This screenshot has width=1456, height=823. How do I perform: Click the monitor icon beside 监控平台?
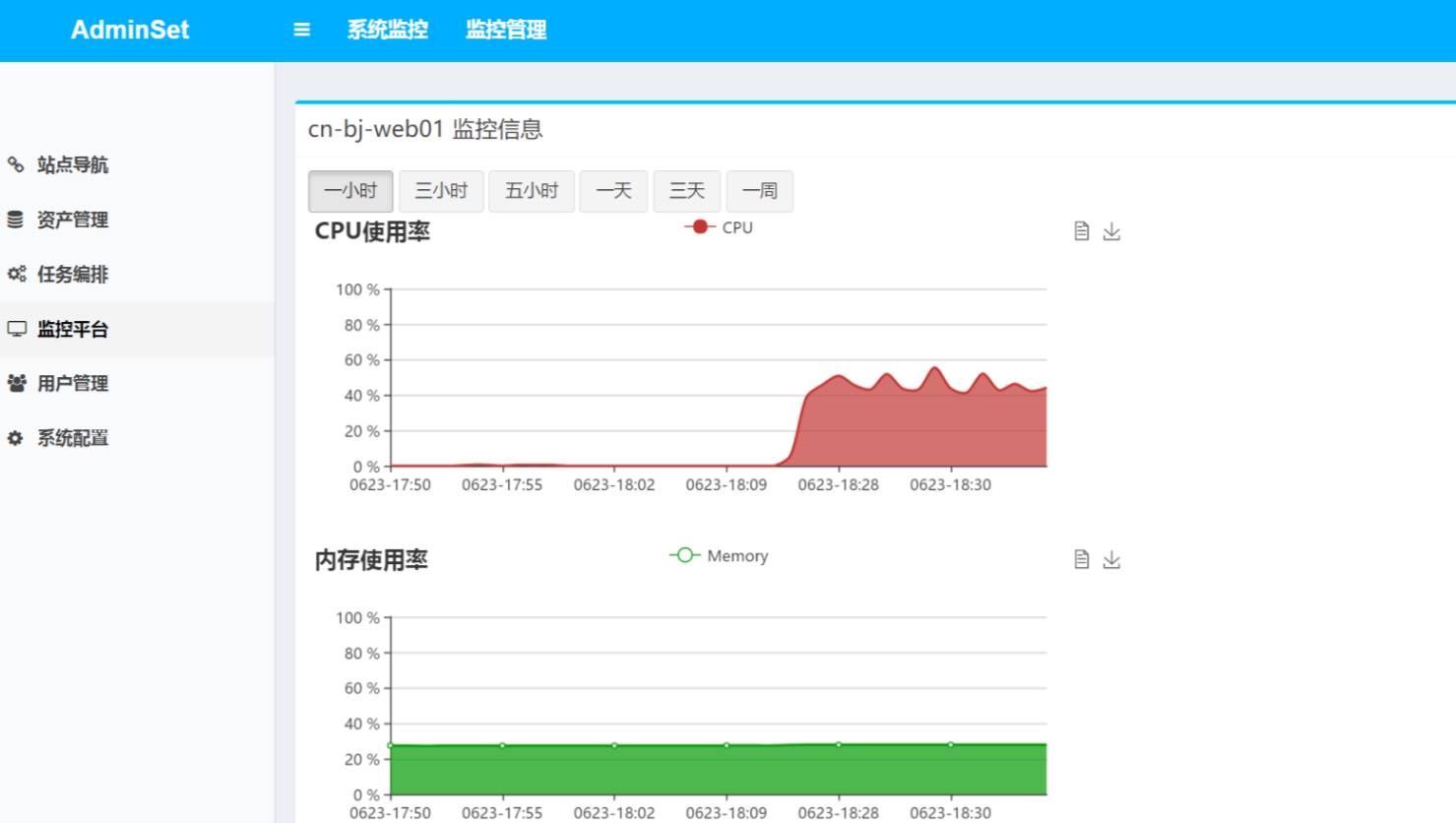click(x=17, y=329)
